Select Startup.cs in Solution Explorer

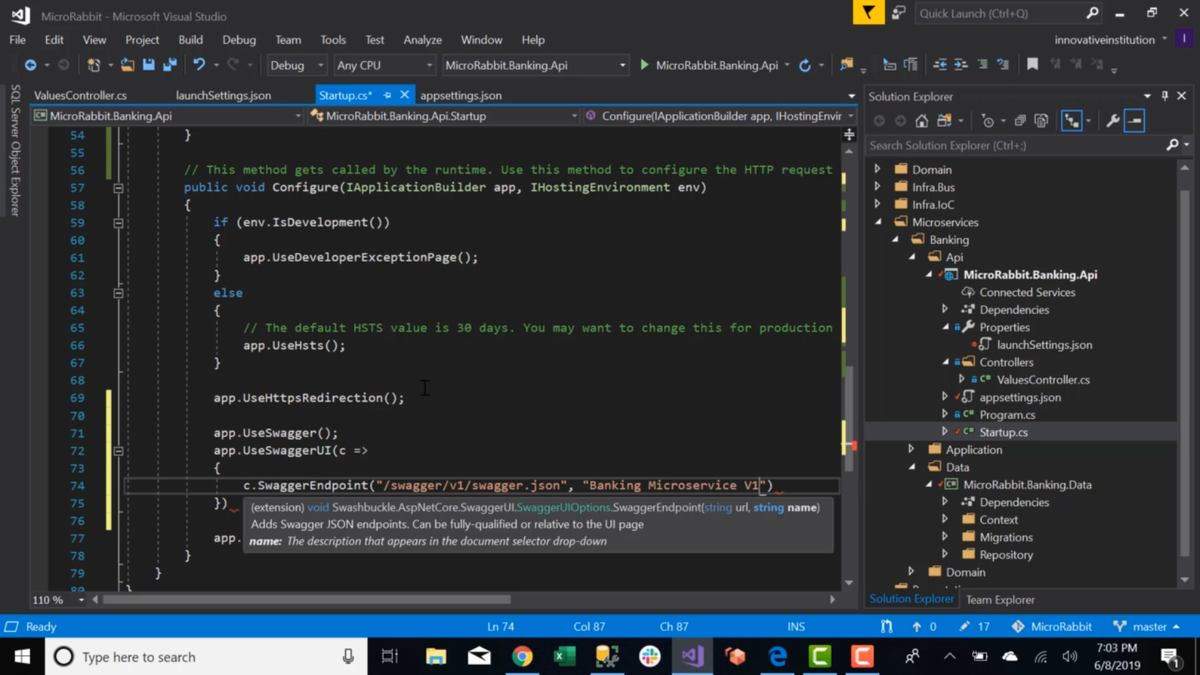click(x=1003, y=432)
